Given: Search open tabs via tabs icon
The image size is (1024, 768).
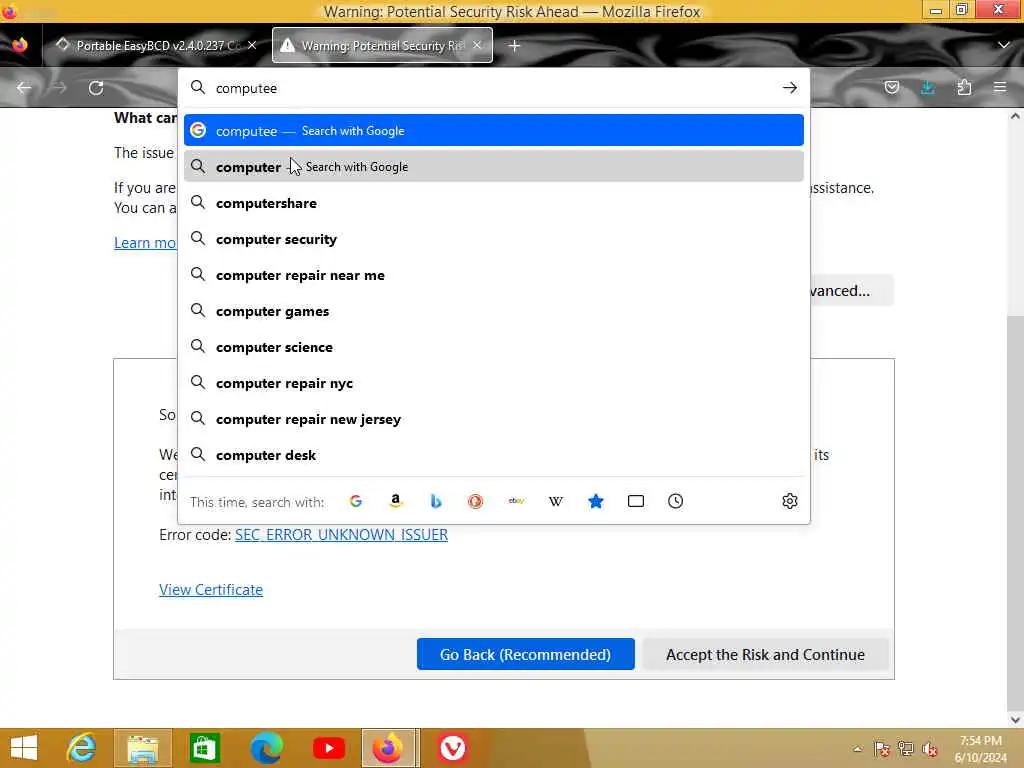Looking at the screenshot, I should (635, 502).
